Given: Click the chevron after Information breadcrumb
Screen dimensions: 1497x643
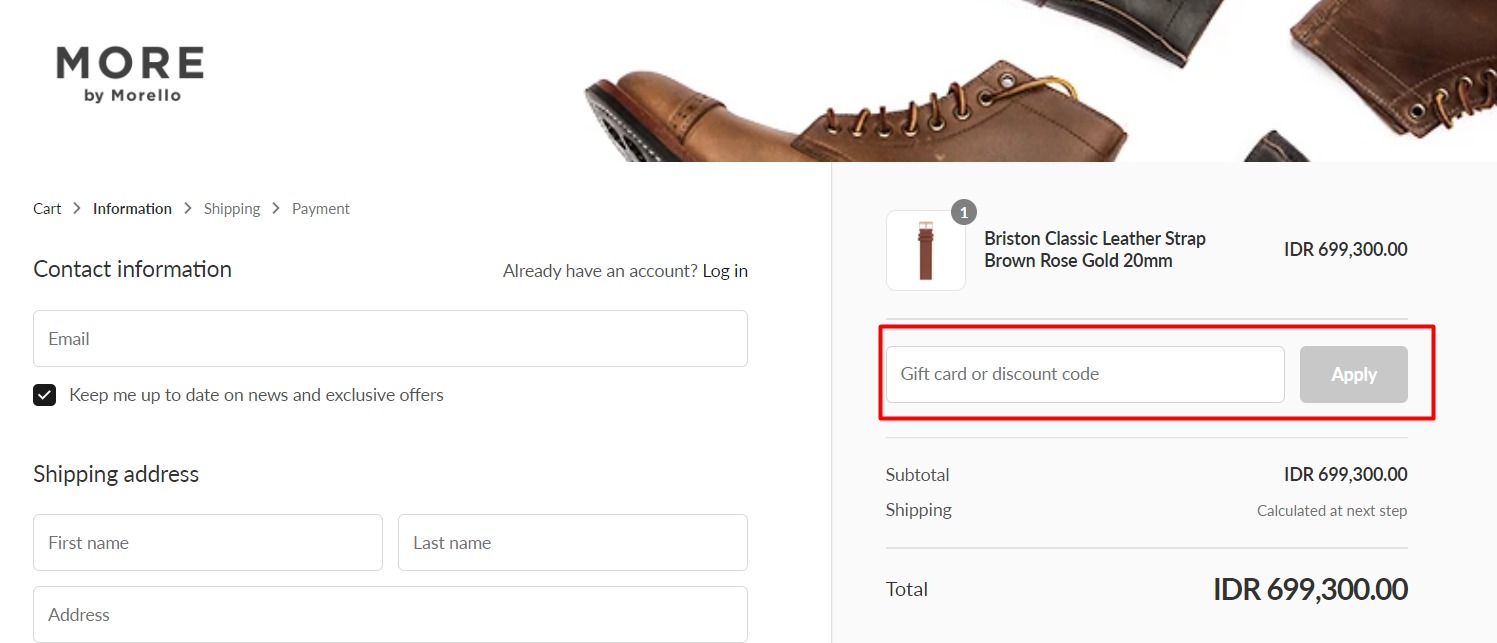Looking at the screenshot, I should (x=188, y=209).
